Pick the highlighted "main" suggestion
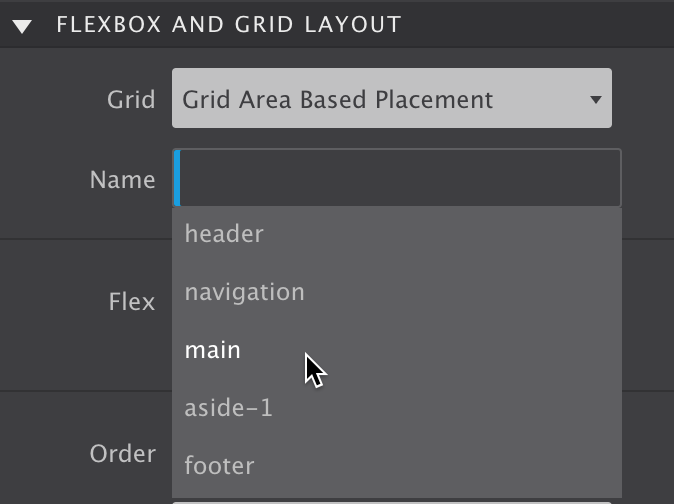The width and height of the screenshot is (674, 504). pos(213,350)
